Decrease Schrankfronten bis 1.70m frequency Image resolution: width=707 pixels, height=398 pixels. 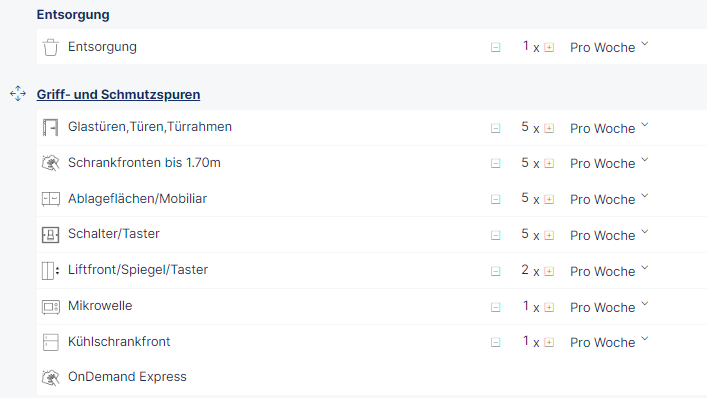(496, 163)
